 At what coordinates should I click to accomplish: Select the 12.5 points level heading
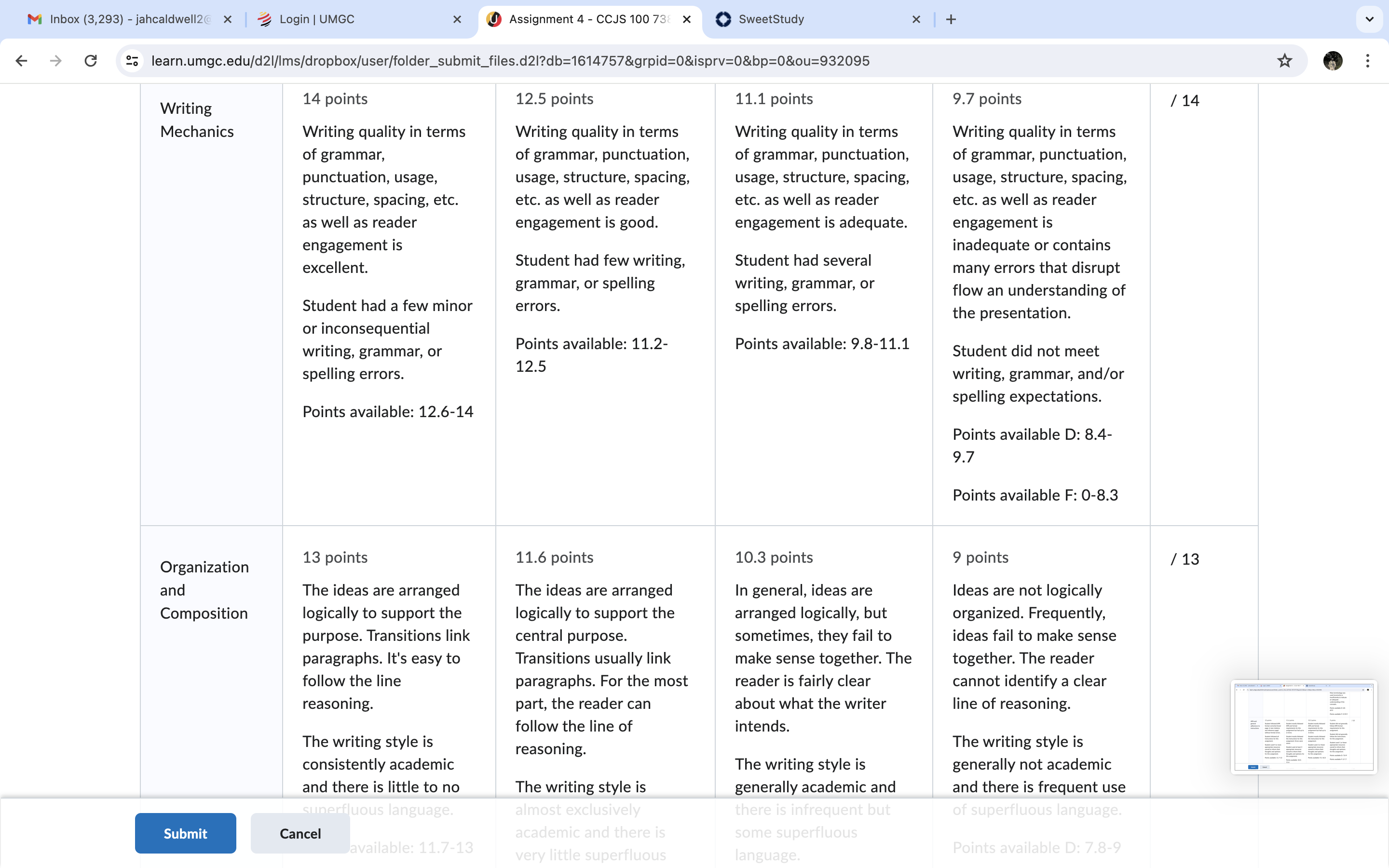coord(555,99)
